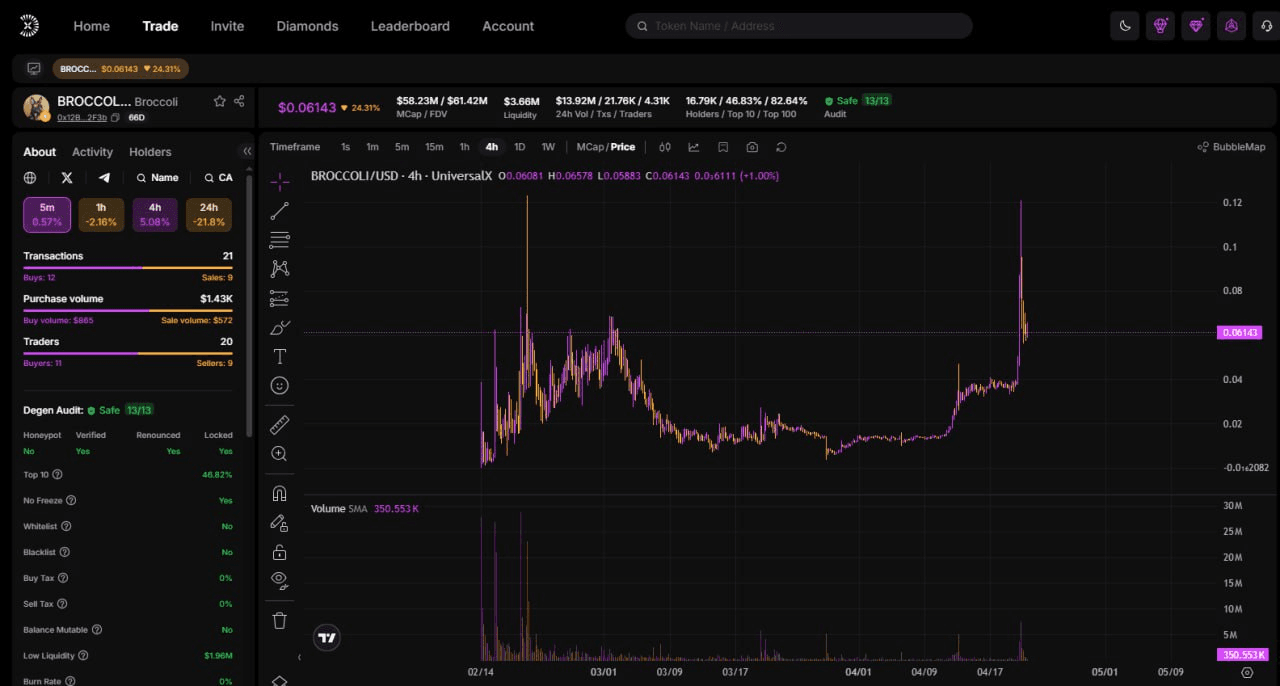Open the Leaderboard menu item

coord(410,26)
